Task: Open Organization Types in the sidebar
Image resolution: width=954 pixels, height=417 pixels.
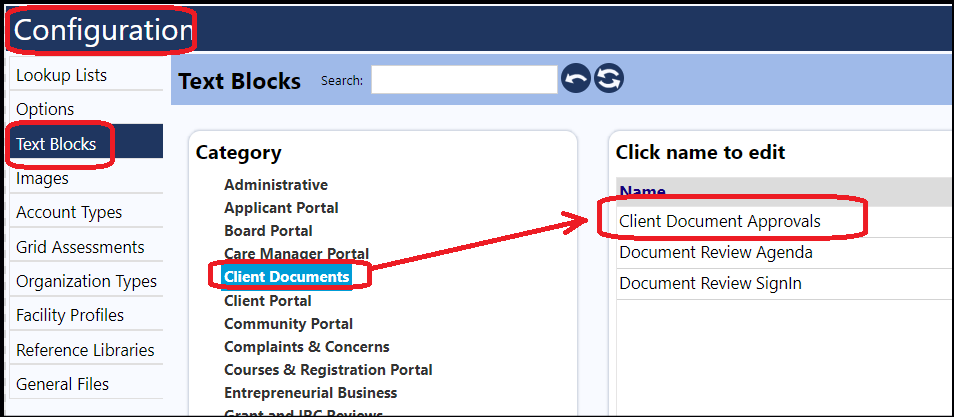Action: [86, 281]
